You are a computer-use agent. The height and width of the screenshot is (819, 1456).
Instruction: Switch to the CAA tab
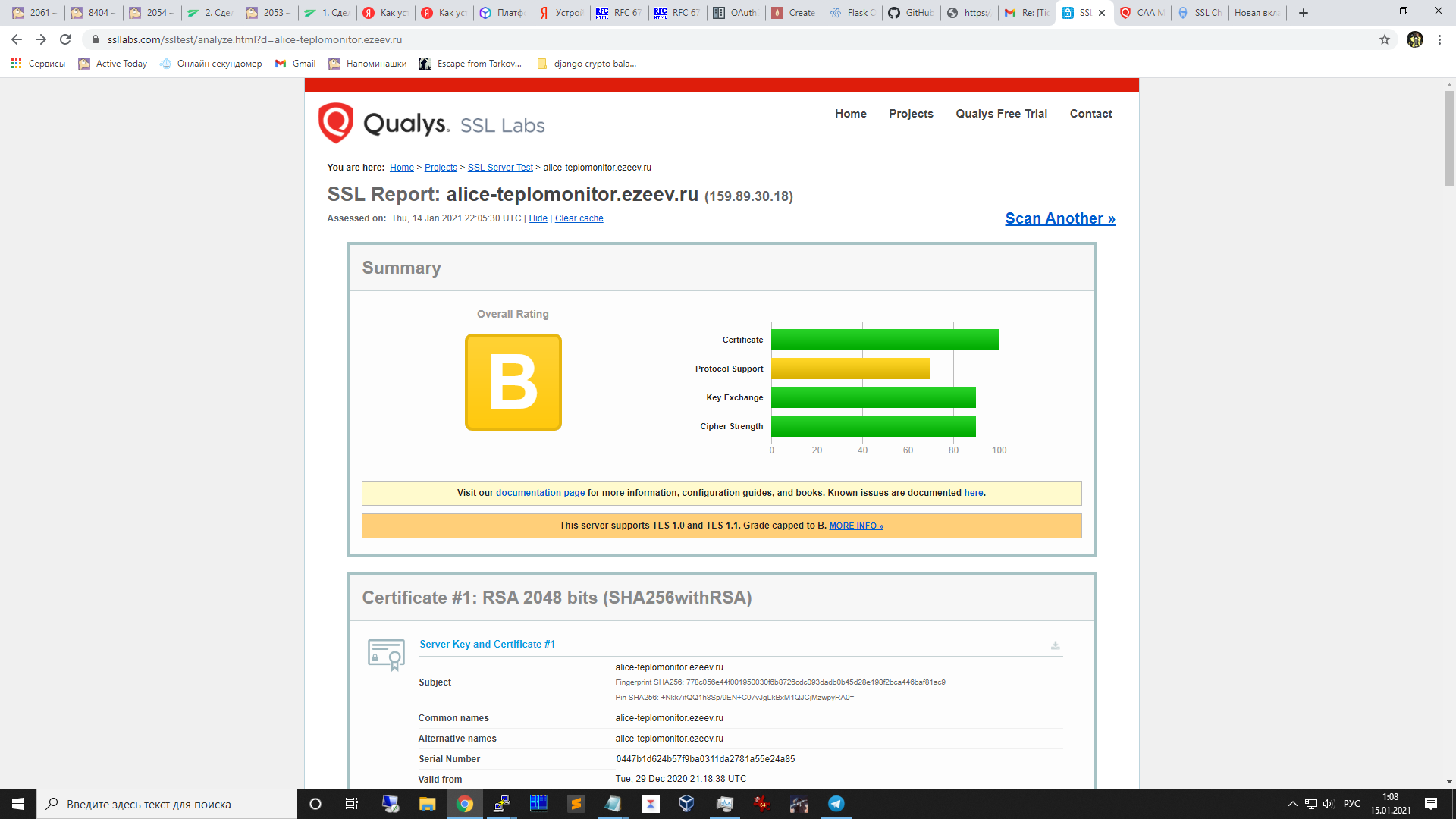click(1143, 13)
